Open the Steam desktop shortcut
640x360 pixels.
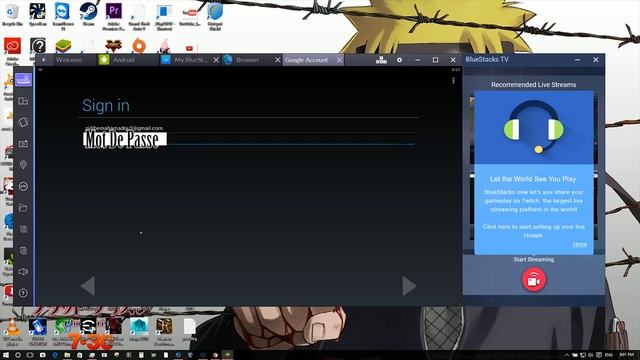tap(88, 15)
